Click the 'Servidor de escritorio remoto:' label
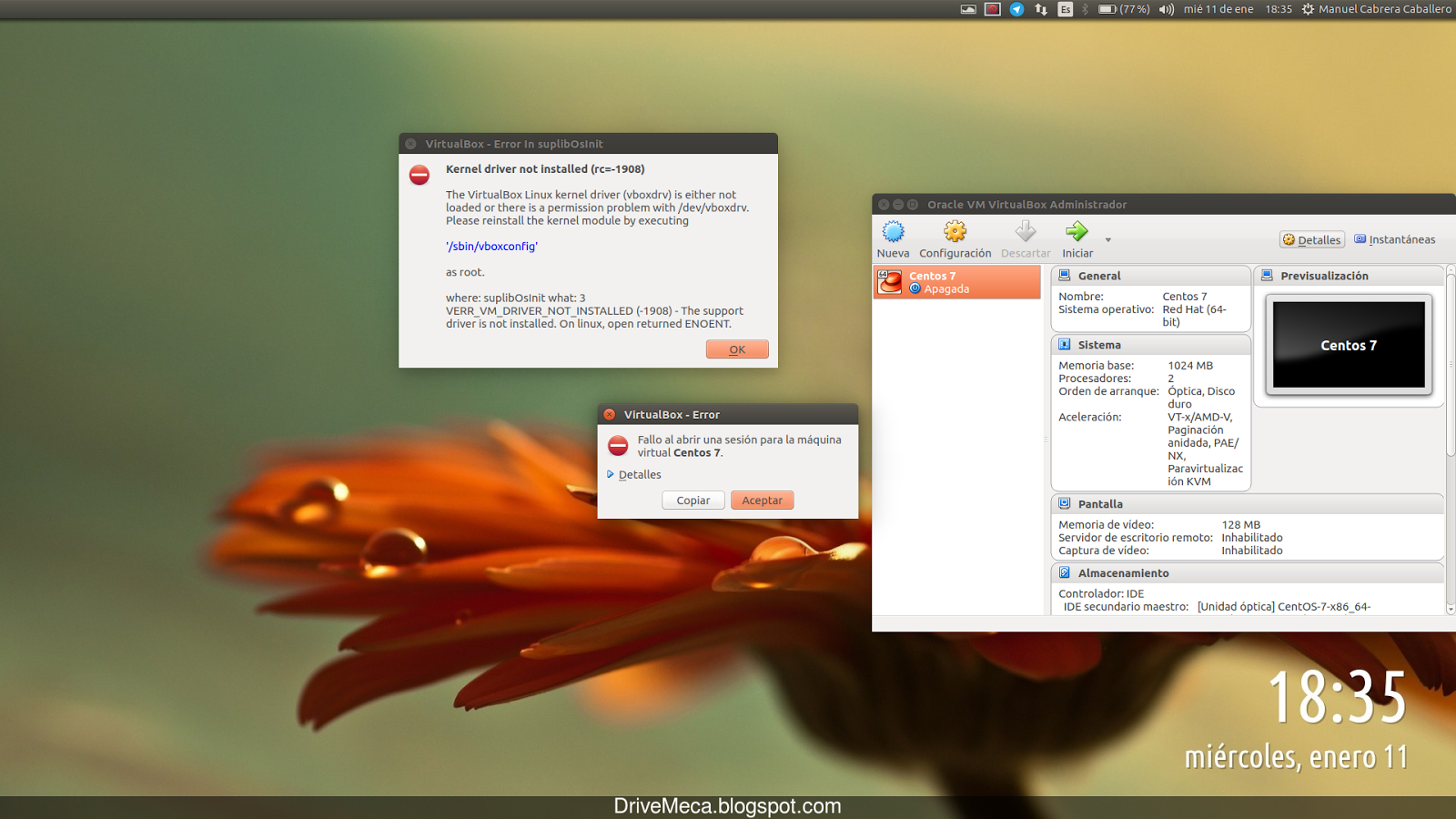This screenshot has width=1456, height=819. coord(1136,538)
